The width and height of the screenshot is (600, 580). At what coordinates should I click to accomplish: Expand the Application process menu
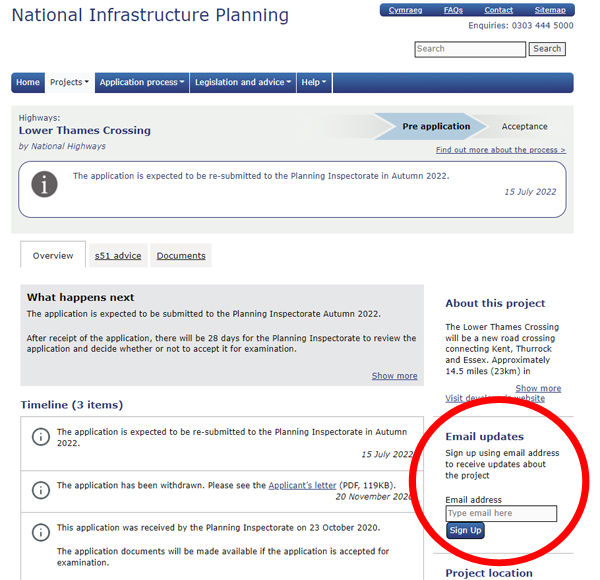(x=142, y=82)
